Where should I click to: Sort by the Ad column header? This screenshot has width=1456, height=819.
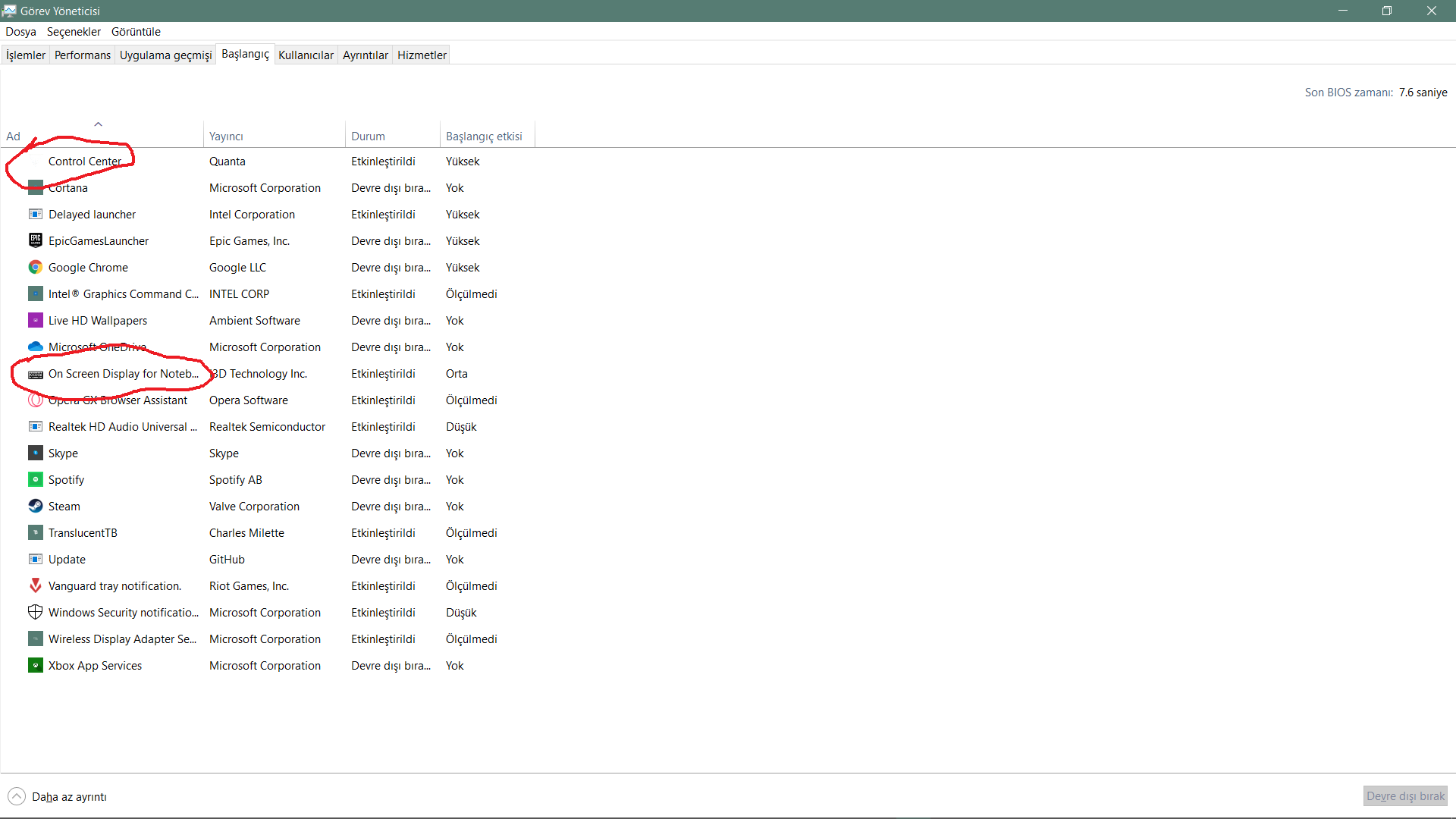(14, 136)
